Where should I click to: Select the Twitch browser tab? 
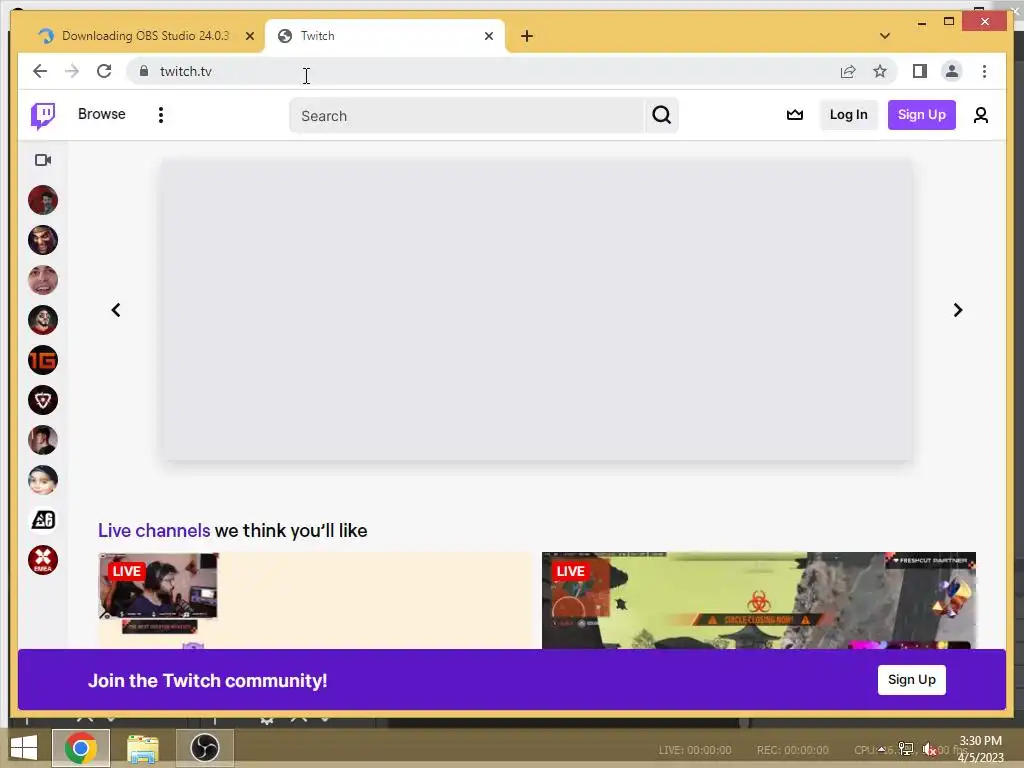click(x=384, y=36)
